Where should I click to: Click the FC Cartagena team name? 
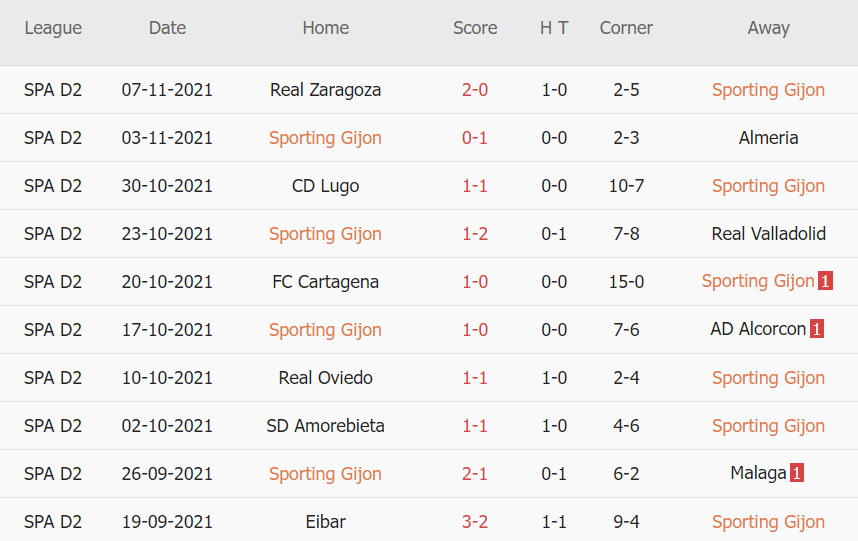(325, 282)
